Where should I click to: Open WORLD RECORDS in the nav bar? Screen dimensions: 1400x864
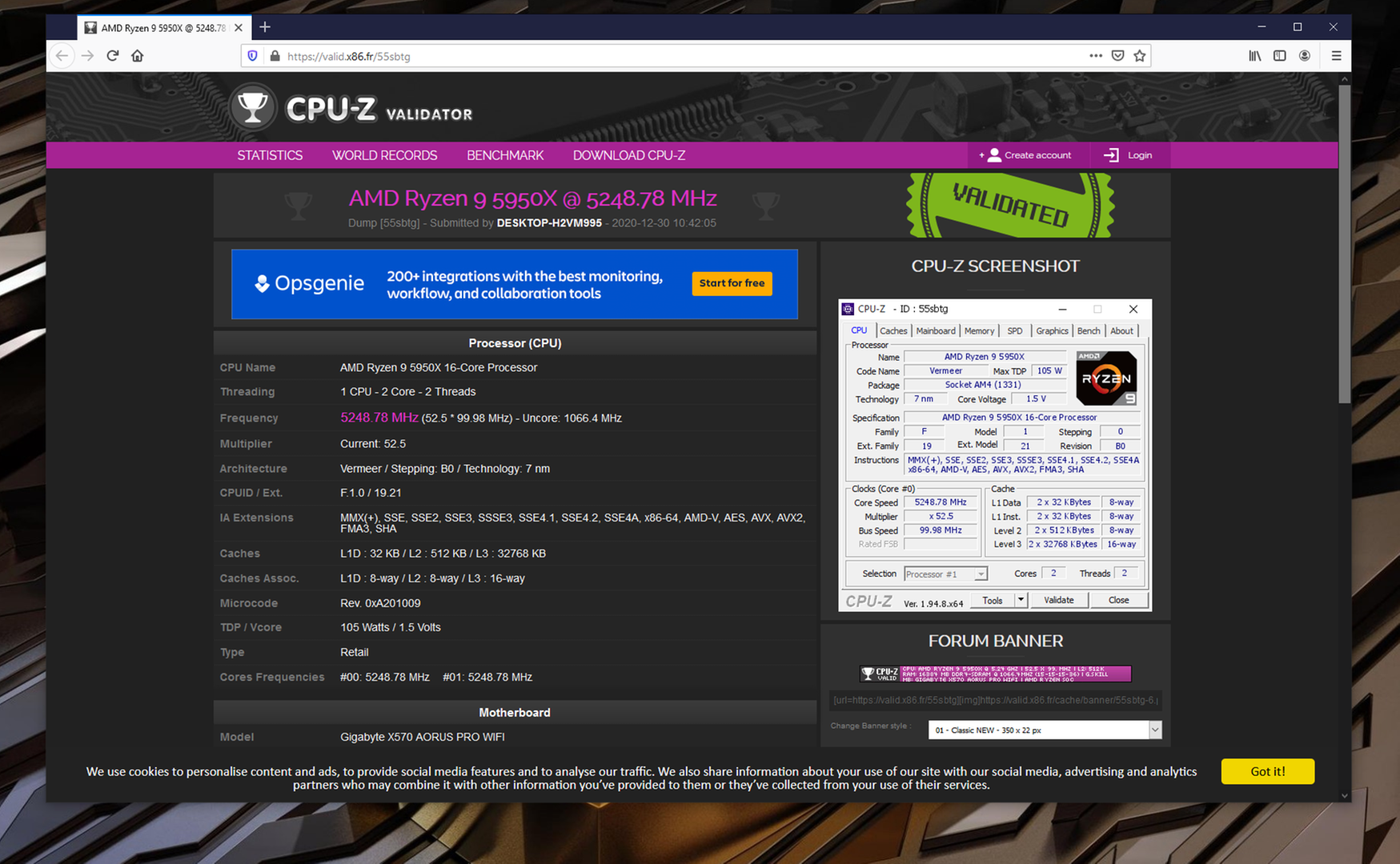(384, 155)
